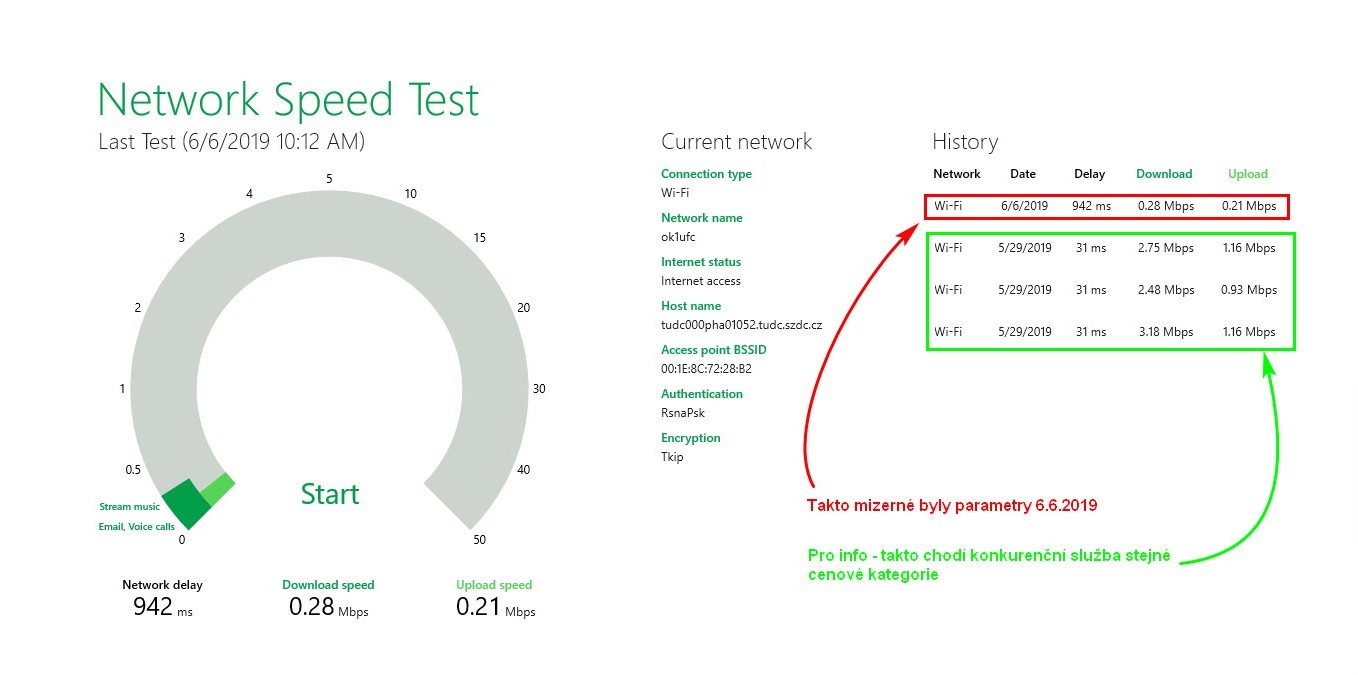
Task: Click the light green upload gauge segment
Action: point(218,488)
